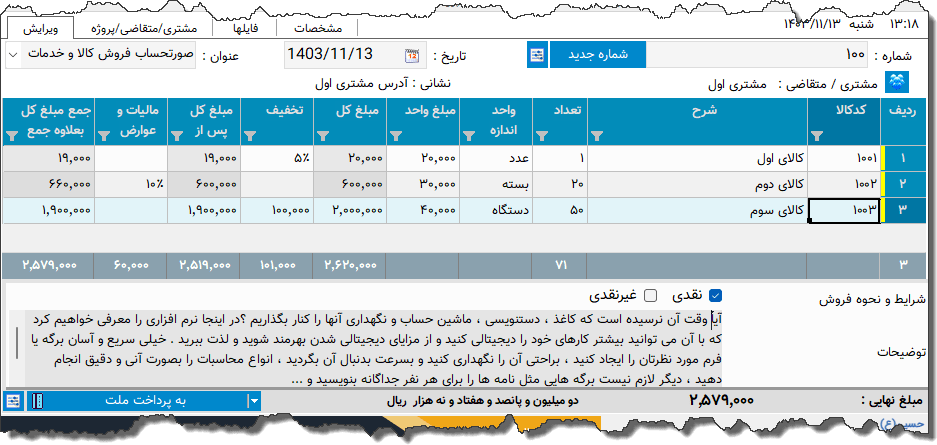This screenshot has width=937, height=445.
Task: Open filter on مالیات و عوارض column
Action: (104, 137)
